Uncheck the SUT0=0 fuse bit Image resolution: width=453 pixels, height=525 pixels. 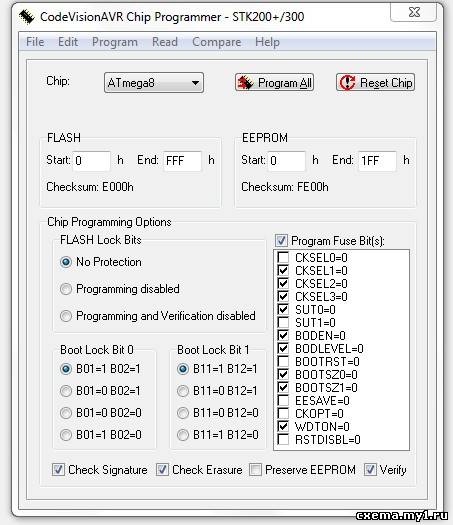click(x=283, y=309)
